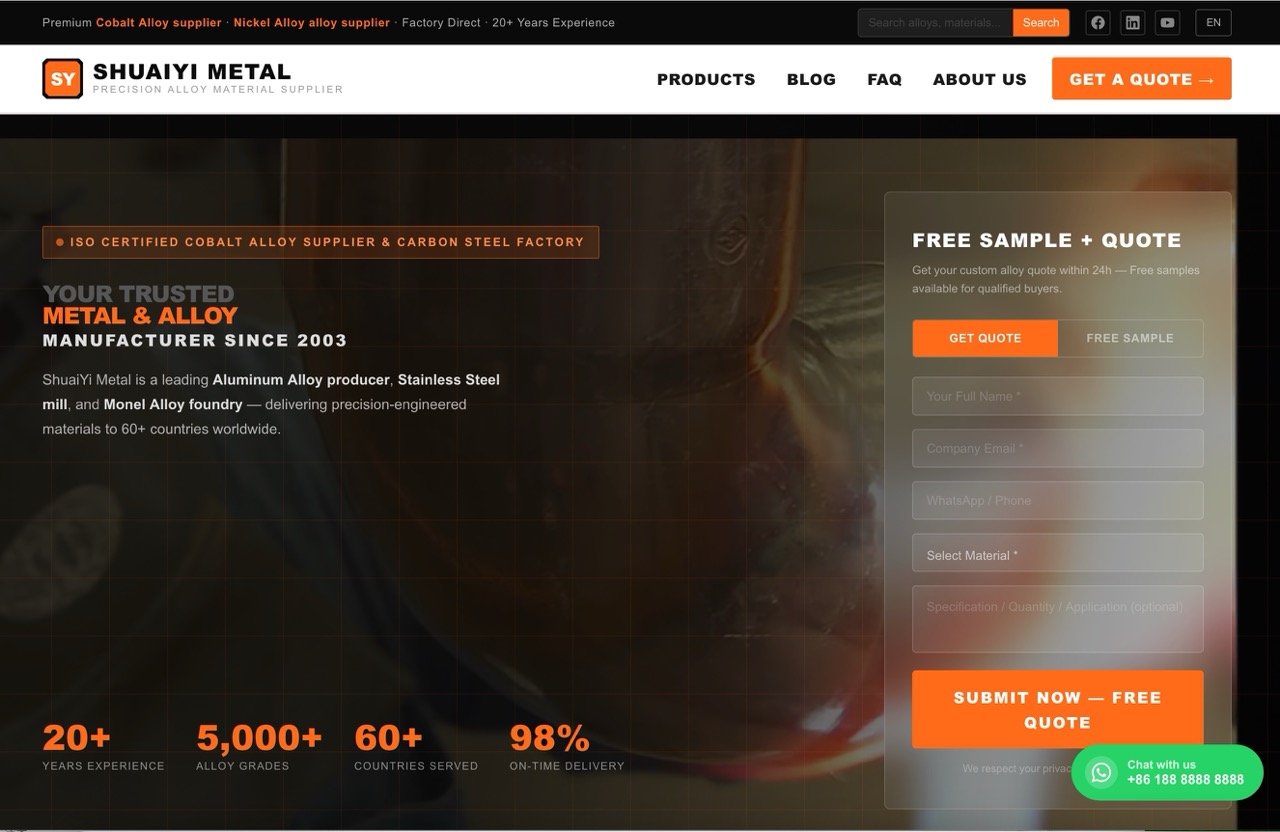Click the WhatsApp / Phone input field
1280x832 pixels.
pyautogui.click(x=1057, y=500)
